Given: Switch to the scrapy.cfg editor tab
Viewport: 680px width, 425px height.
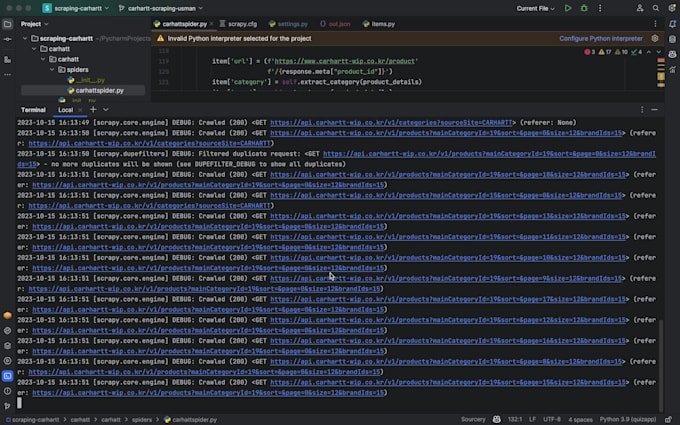Looking at the screenshot, I should tap(238, 24).
